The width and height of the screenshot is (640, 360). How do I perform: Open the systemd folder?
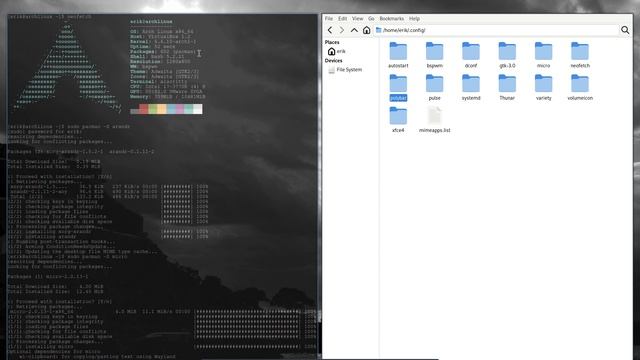tap(471, 87)
